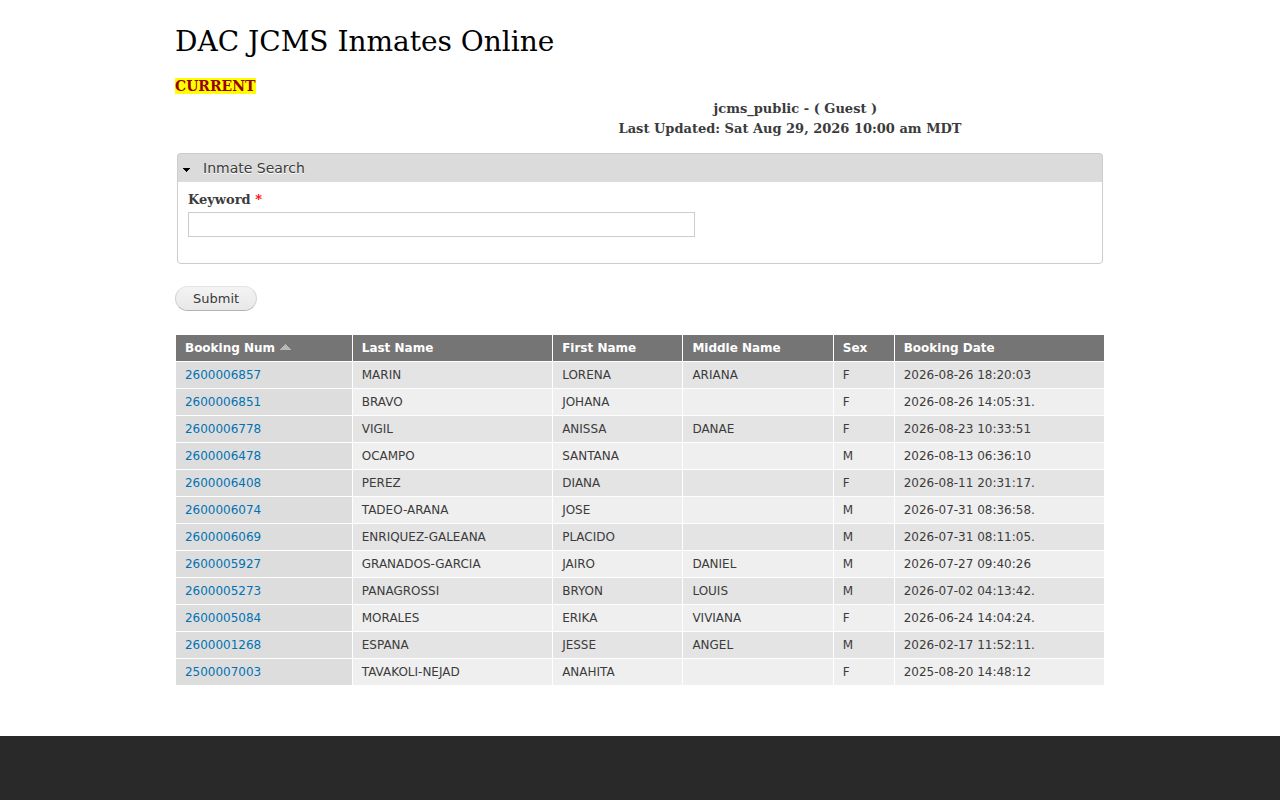The image size is (1280, 800).
Task: Open booking number 2600005927
Action: pyautogui.click(x=223, y=564)
